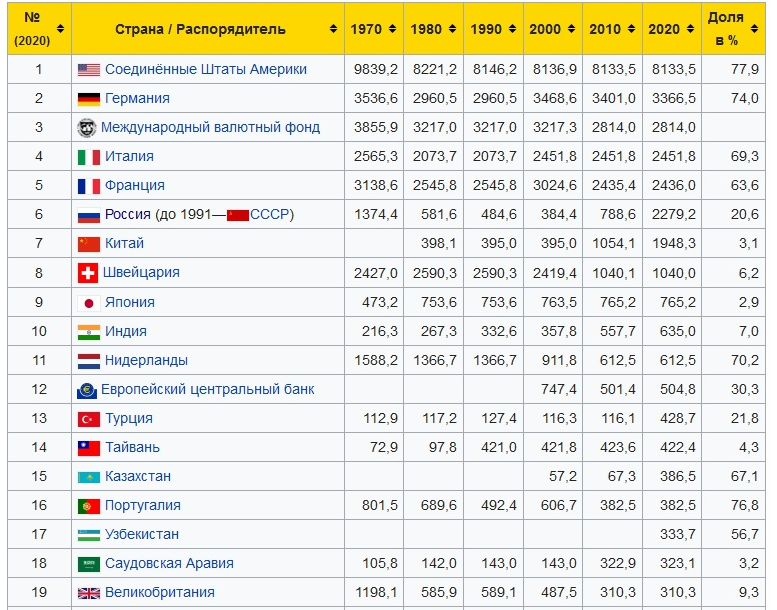Open the СССР link in Russia row

[x=270, y=215]
